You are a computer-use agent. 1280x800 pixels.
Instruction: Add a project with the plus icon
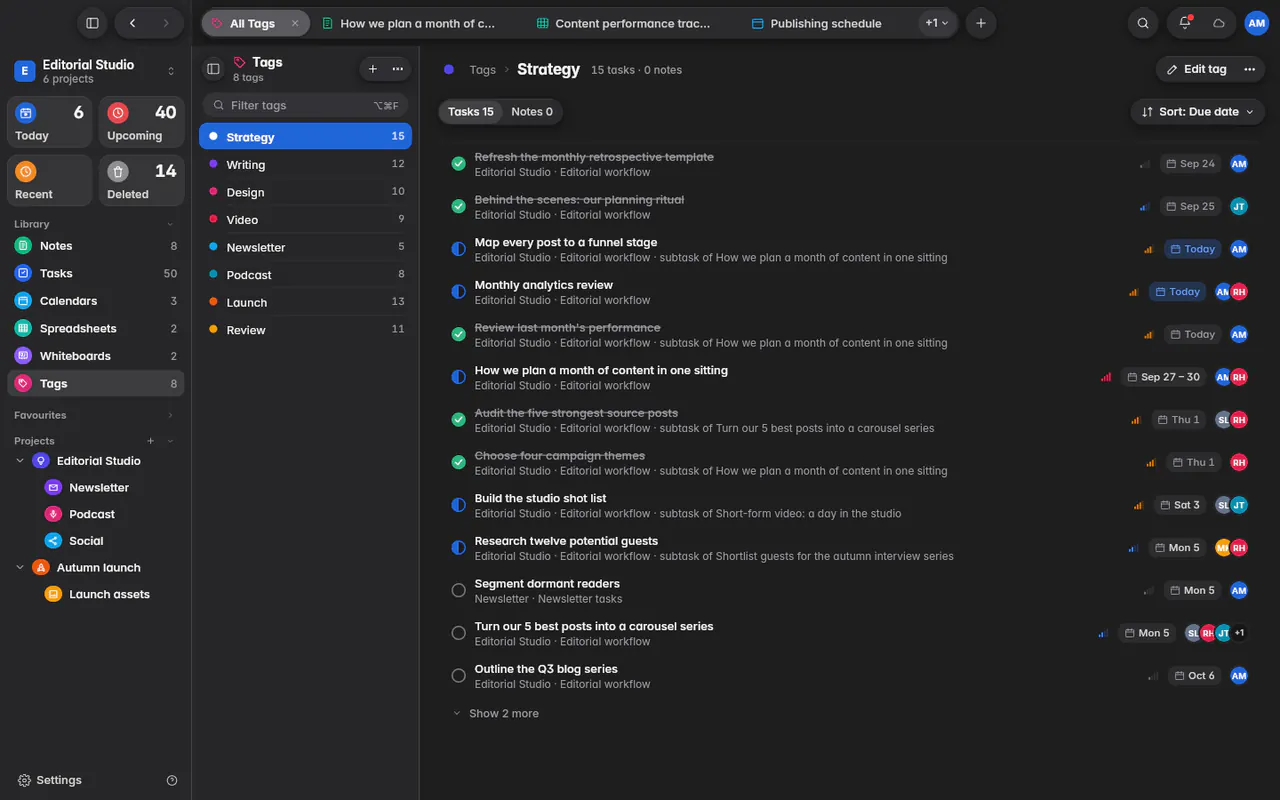coord(151,441)
